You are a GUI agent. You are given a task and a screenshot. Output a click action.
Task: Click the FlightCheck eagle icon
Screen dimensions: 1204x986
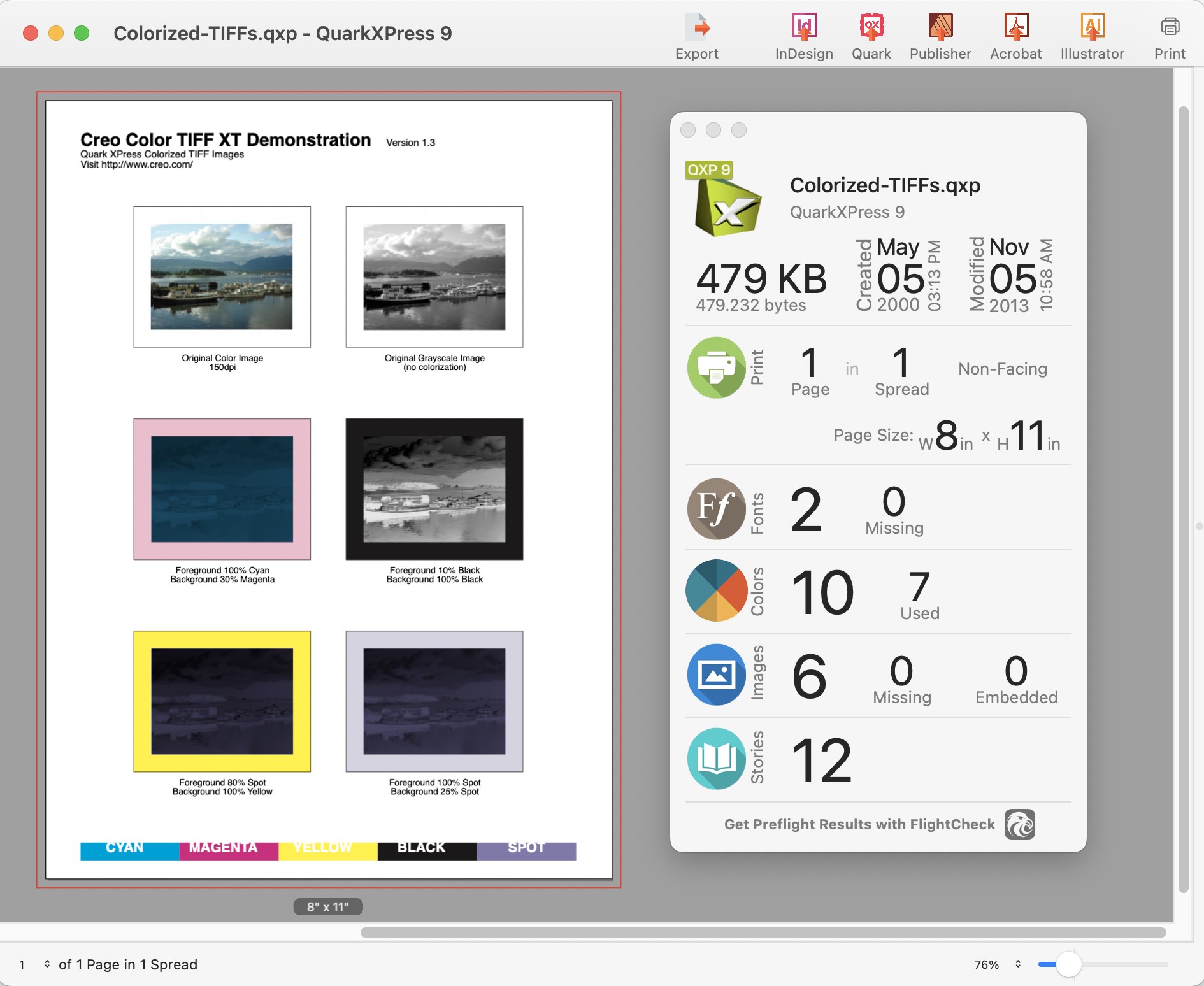point(1020,824)
